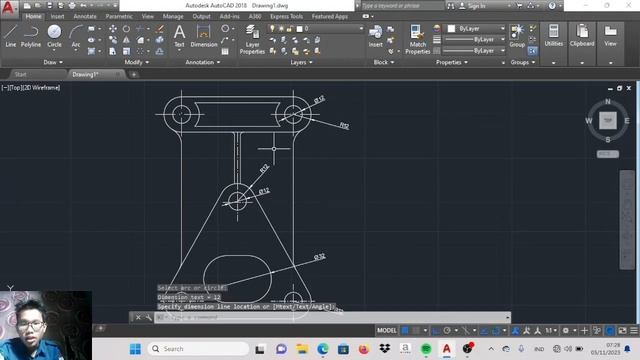Toggle polar tracking in status bar
This screenshot has width=640, height=360.
click(x=447, y=330)
